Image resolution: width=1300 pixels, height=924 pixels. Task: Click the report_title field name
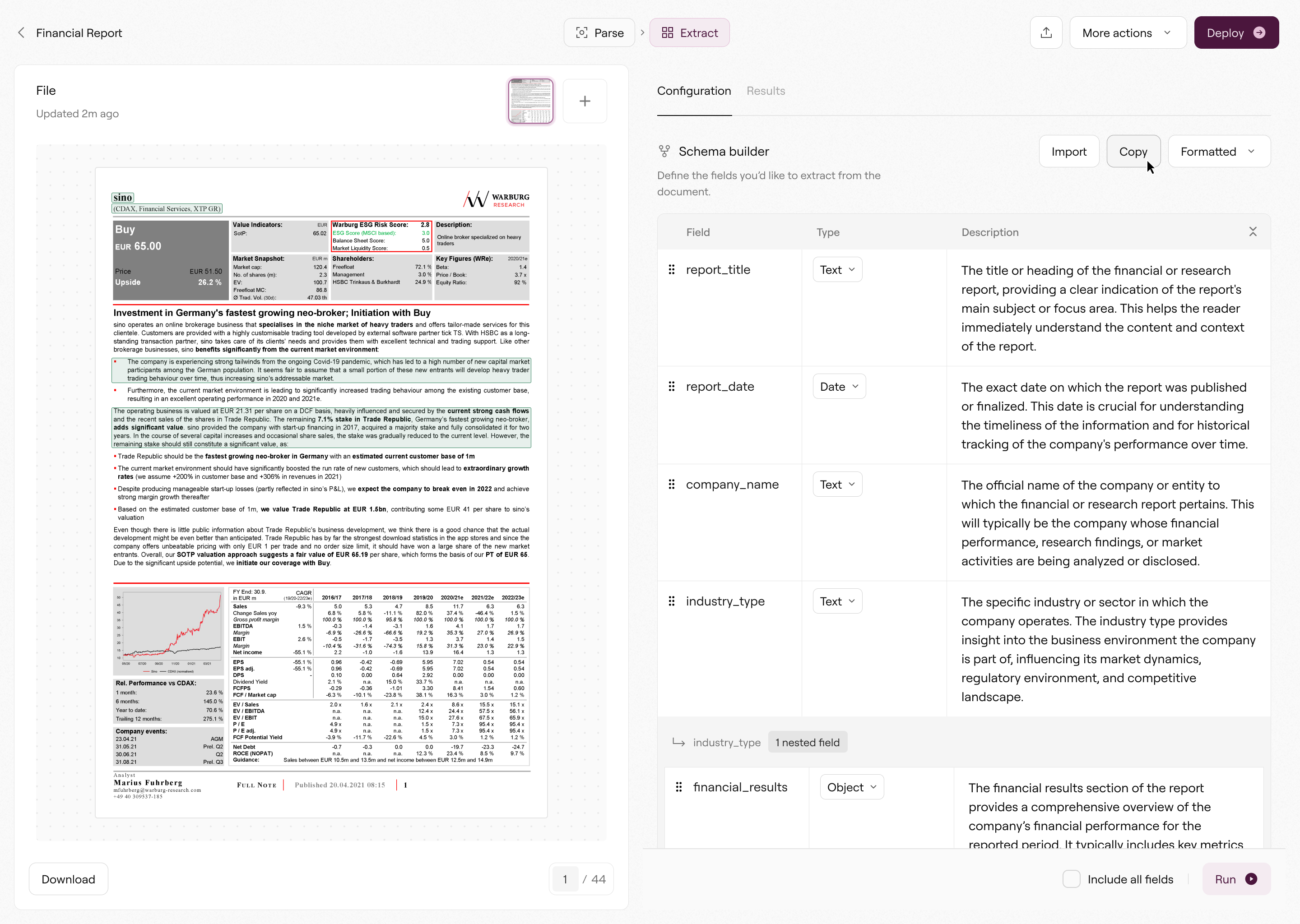(x=718, y=270)
